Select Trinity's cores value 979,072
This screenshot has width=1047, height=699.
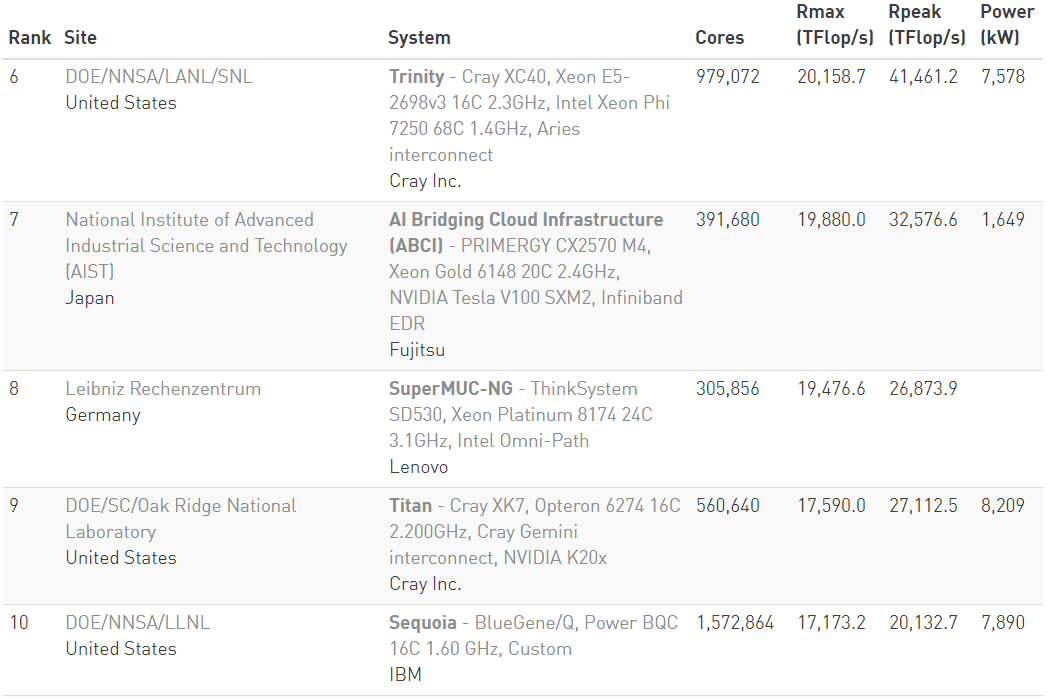(728, 77)
